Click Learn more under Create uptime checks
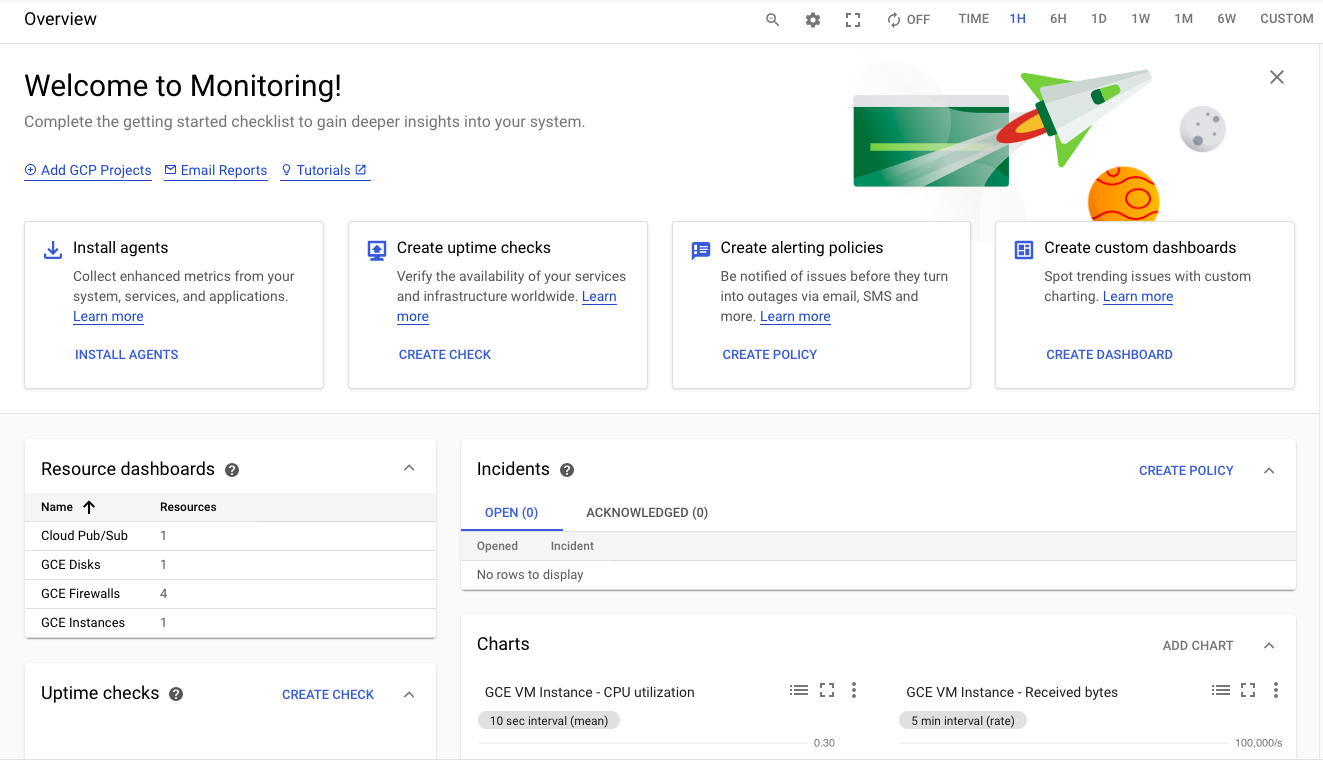The width and height of the screenshot is (1323, 760). [x=599, y=296]
